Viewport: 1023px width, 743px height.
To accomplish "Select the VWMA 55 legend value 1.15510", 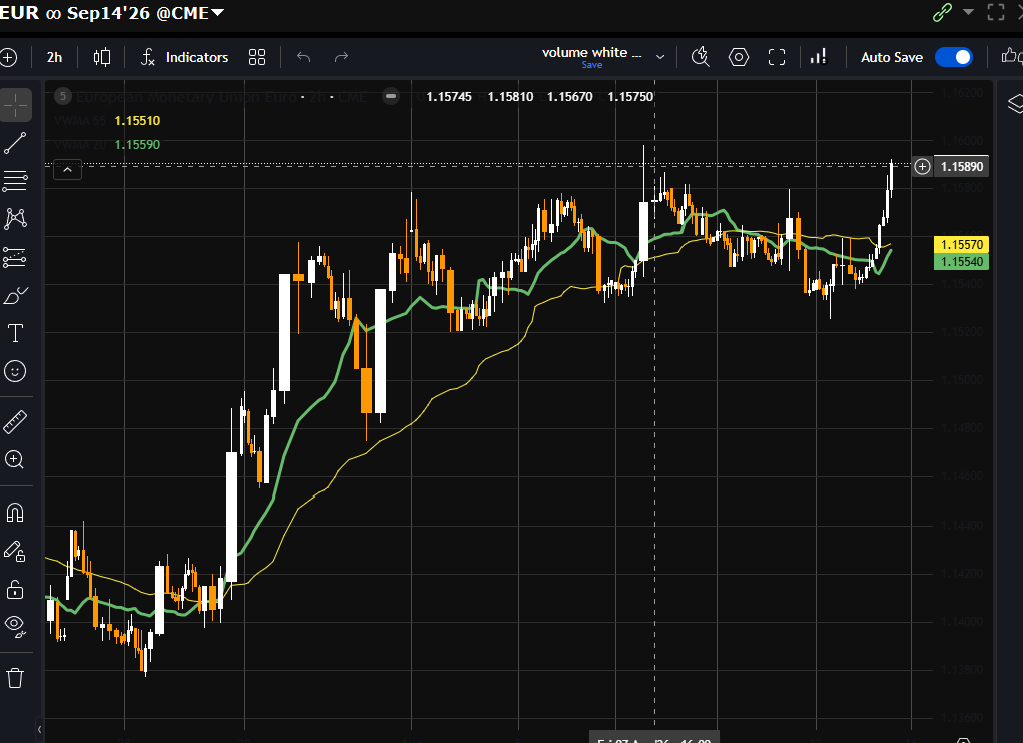I will [137, 121].
